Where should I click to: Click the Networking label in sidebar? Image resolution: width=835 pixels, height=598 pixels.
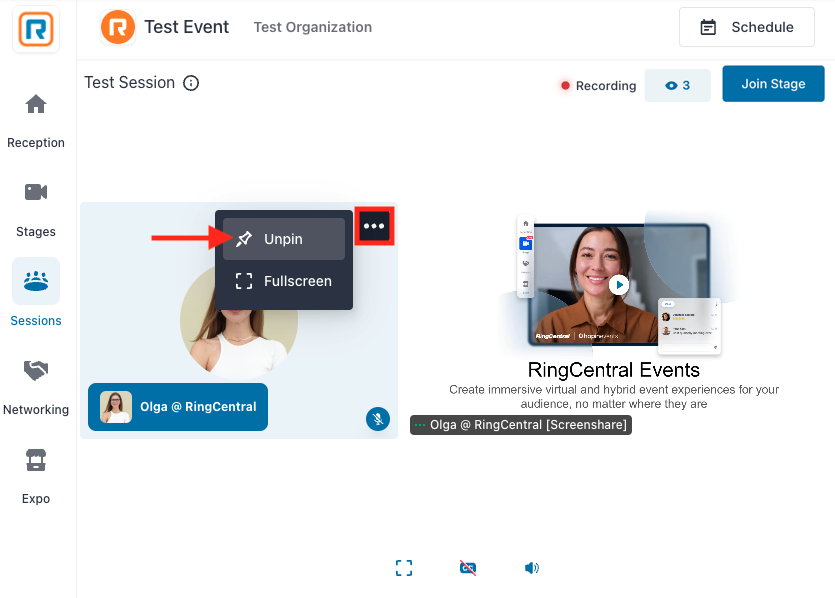coord(36,409)
